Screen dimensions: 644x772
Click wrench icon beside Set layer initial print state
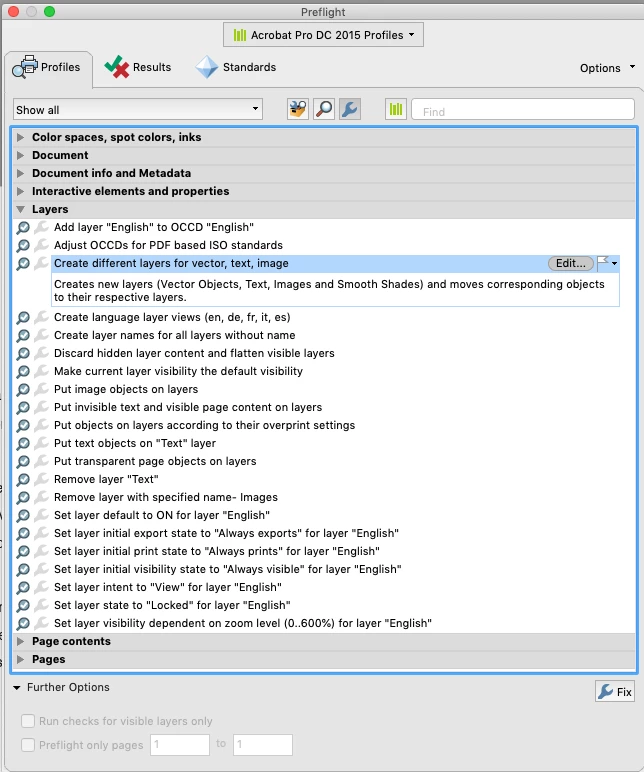(x=42, y=551)
